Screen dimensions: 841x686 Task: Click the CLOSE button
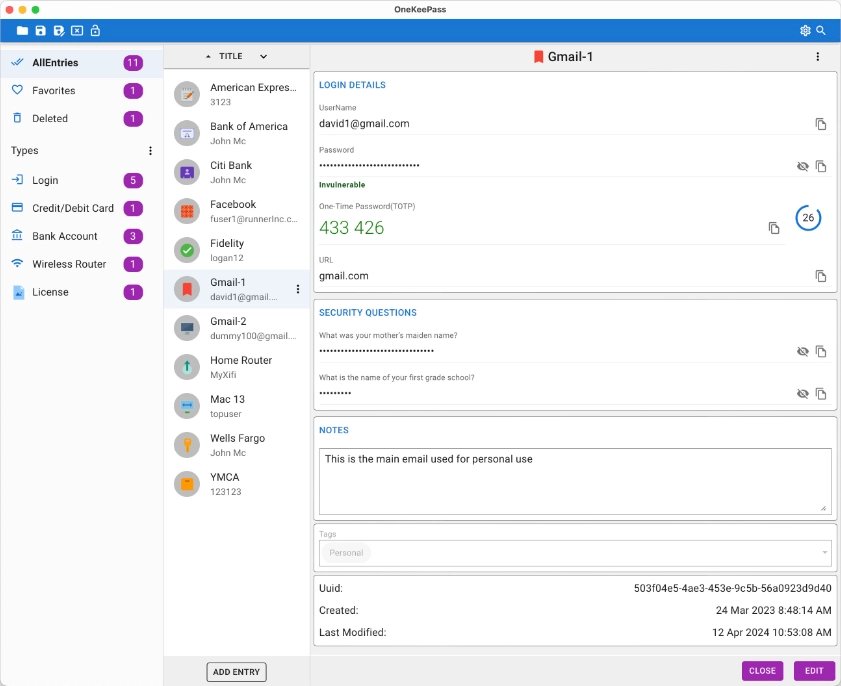pos(762,670)
